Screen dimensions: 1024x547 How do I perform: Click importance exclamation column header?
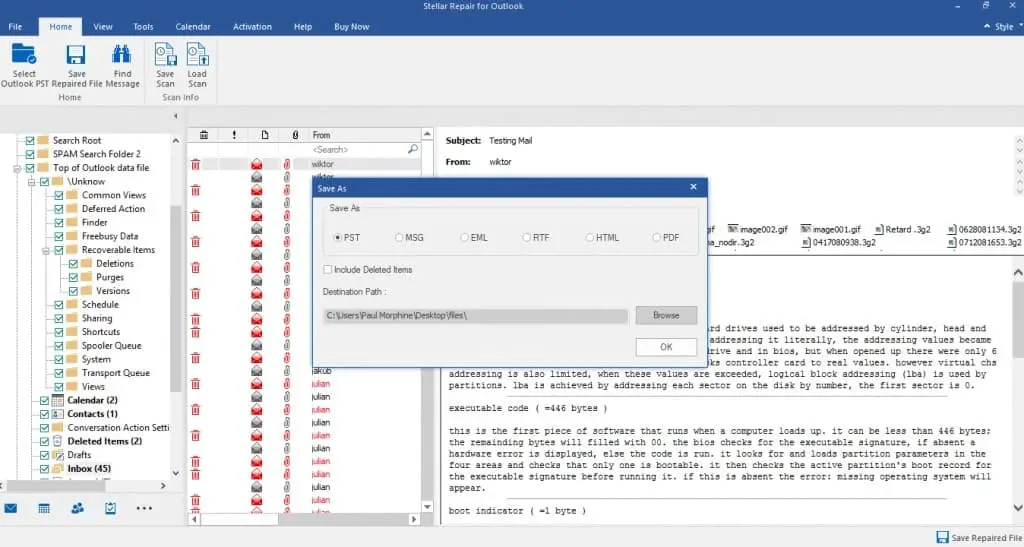(234, 134)
